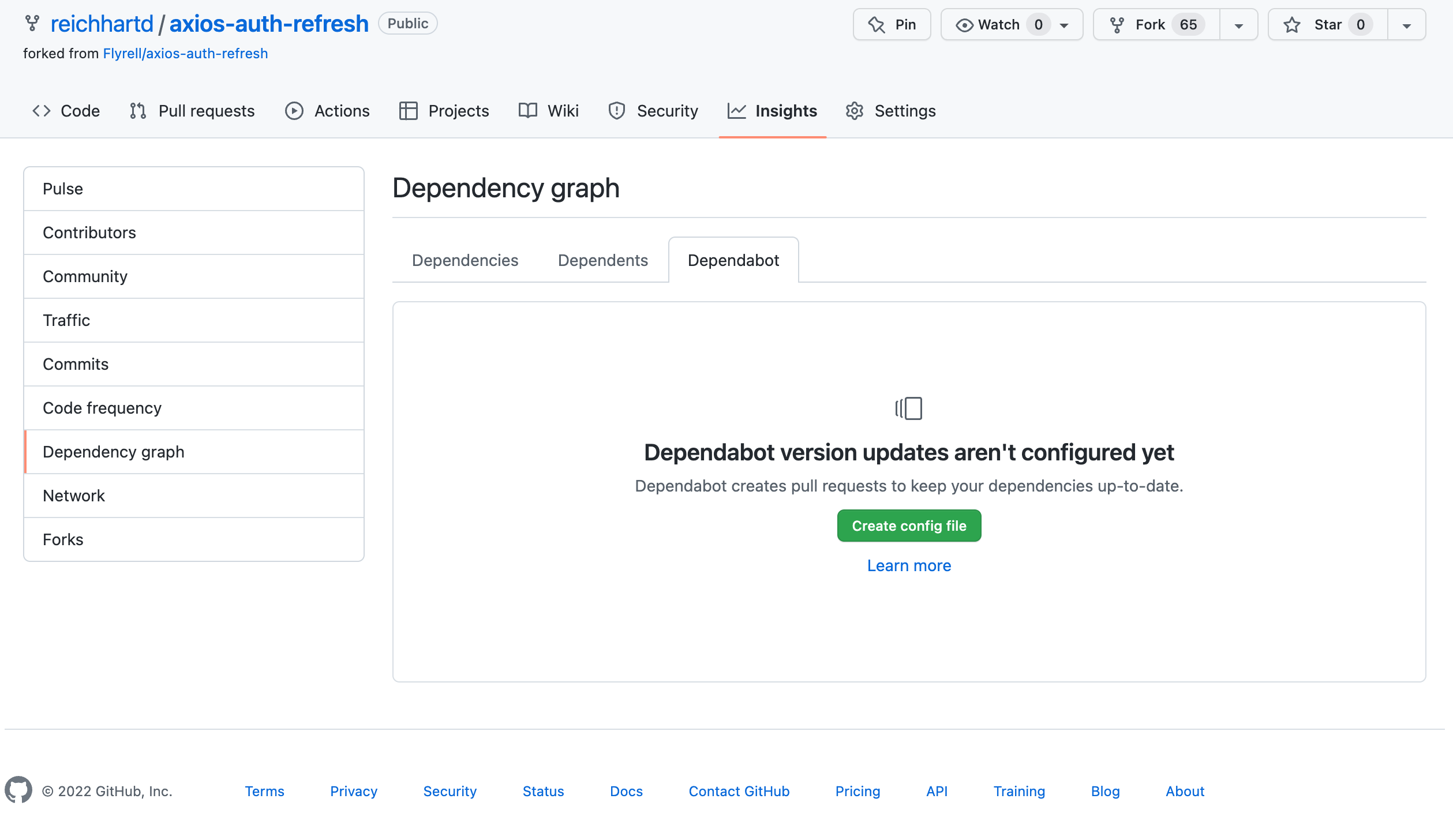Follow the Learn more link

(909, 565)
